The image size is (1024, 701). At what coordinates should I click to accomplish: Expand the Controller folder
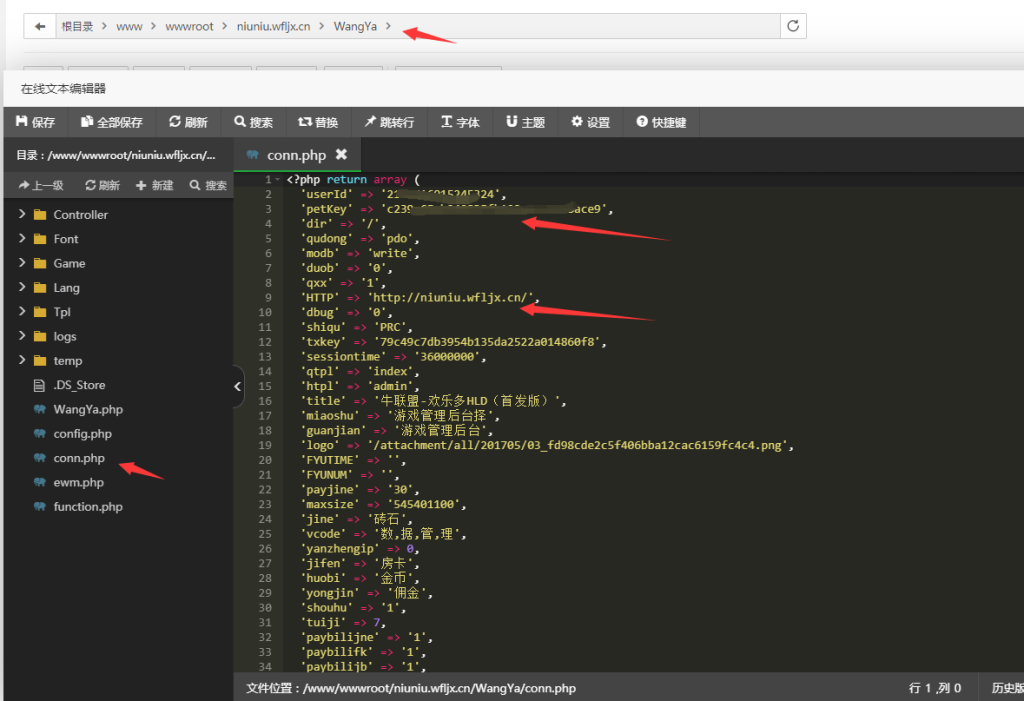(x=22, y=214)
